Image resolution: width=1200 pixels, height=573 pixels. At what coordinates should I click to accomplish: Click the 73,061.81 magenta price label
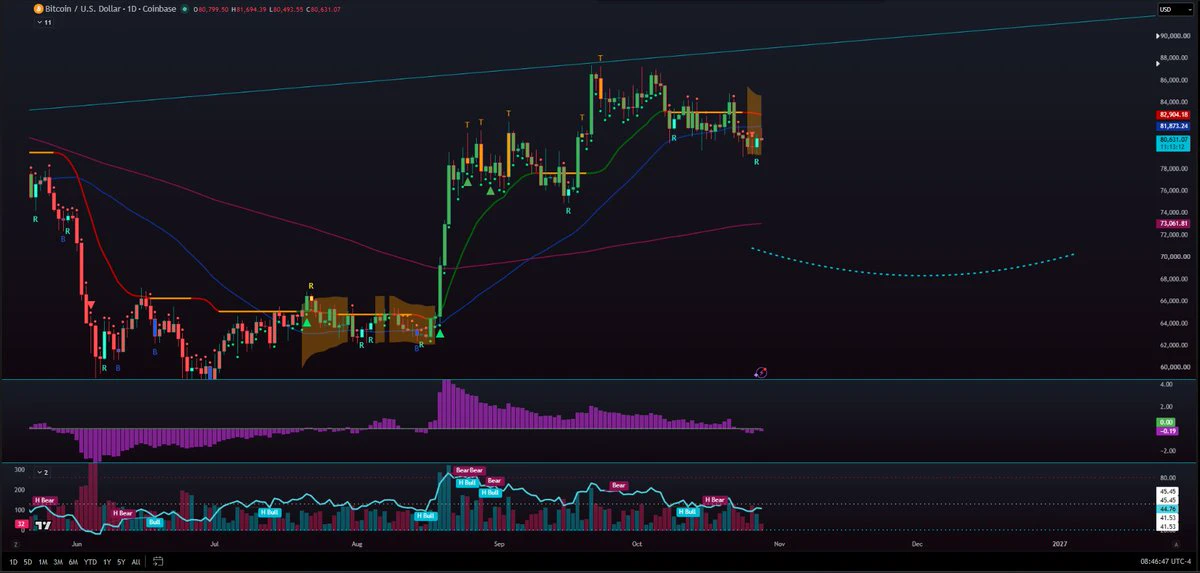click(1172, 224)
